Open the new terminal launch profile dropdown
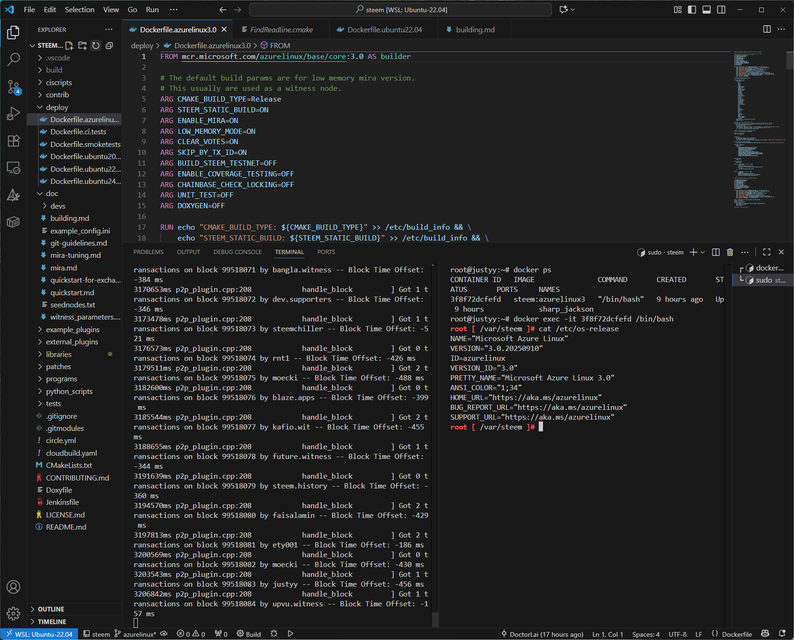 [x=704, y=252]
